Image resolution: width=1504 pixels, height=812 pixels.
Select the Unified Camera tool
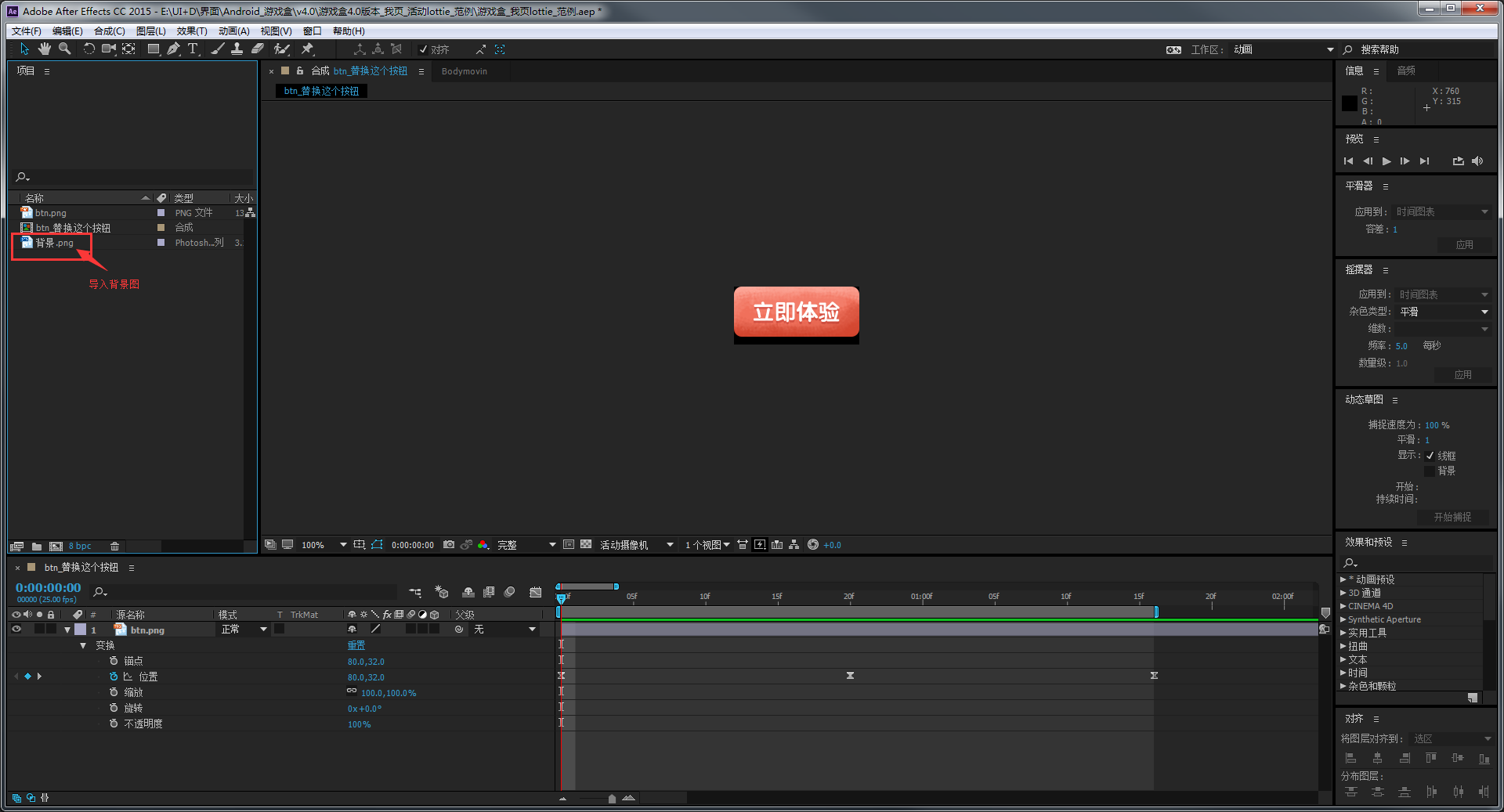tap(108, 49)
